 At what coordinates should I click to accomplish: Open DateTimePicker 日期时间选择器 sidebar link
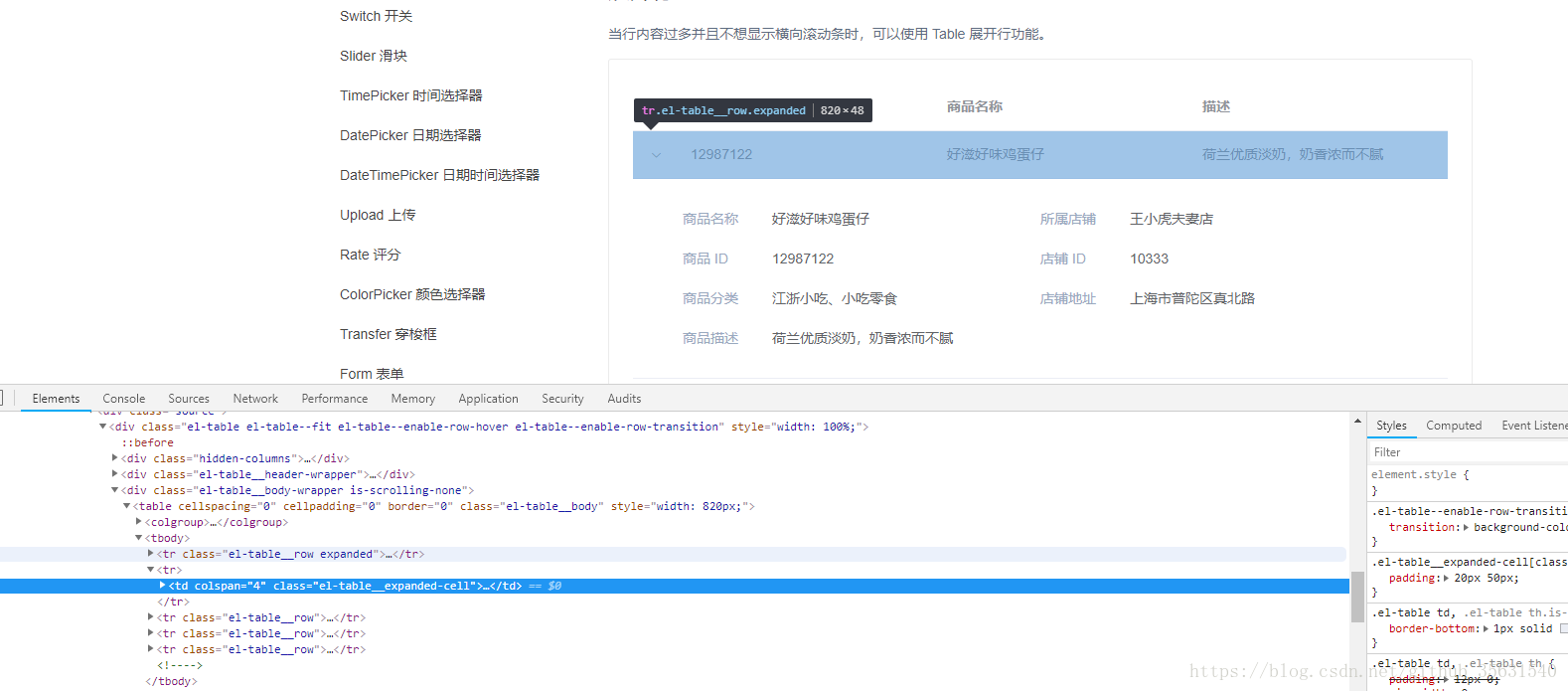click(439, 175)
